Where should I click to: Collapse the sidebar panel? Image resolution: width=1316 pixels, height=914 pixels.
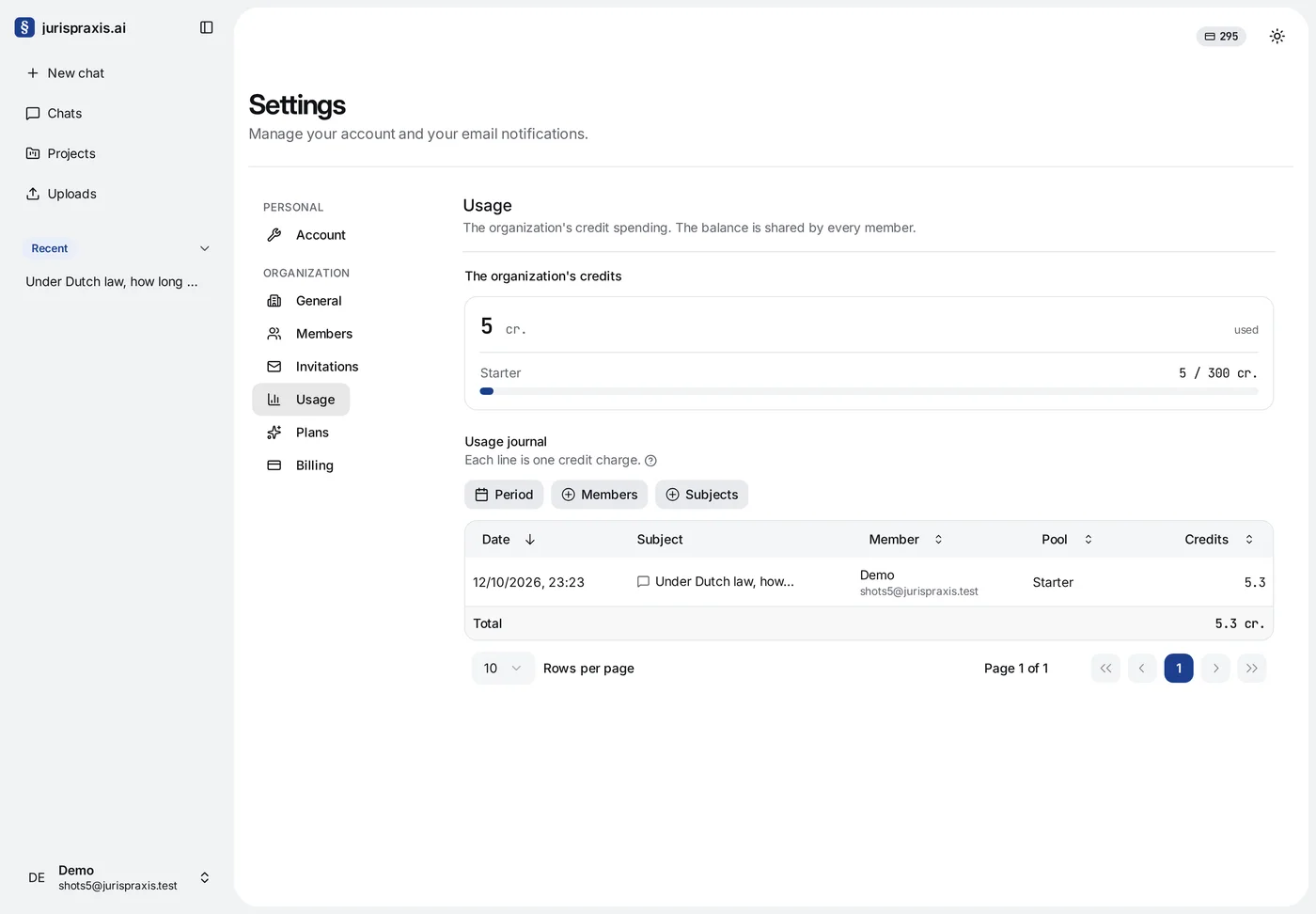(207, 27)
